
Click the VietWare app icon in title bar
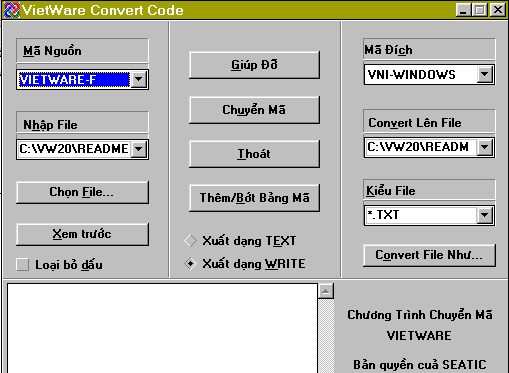[x=12, y=10]
